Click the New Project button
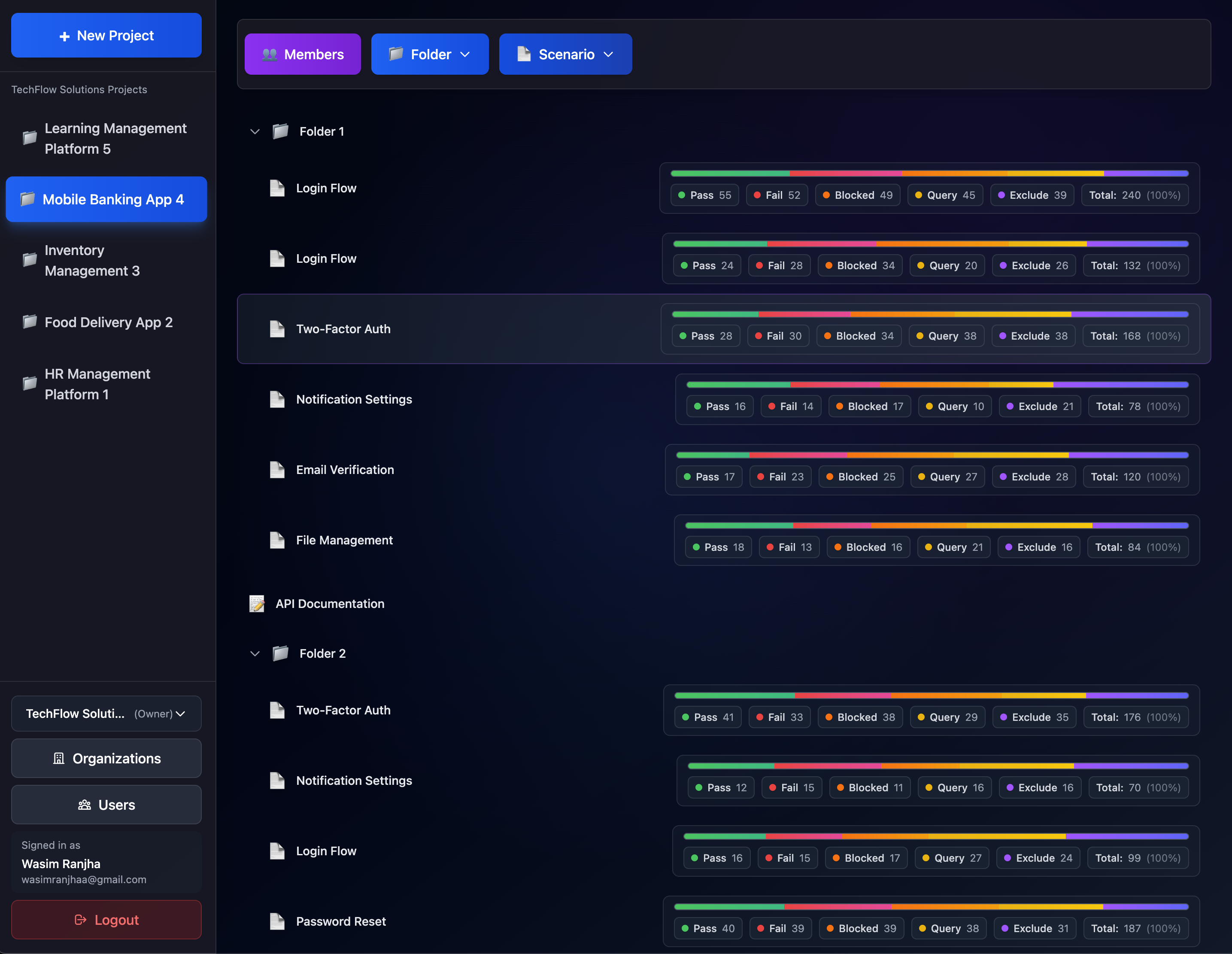The height and width of the screenshot is (954, 1232). tap(106, 35)
